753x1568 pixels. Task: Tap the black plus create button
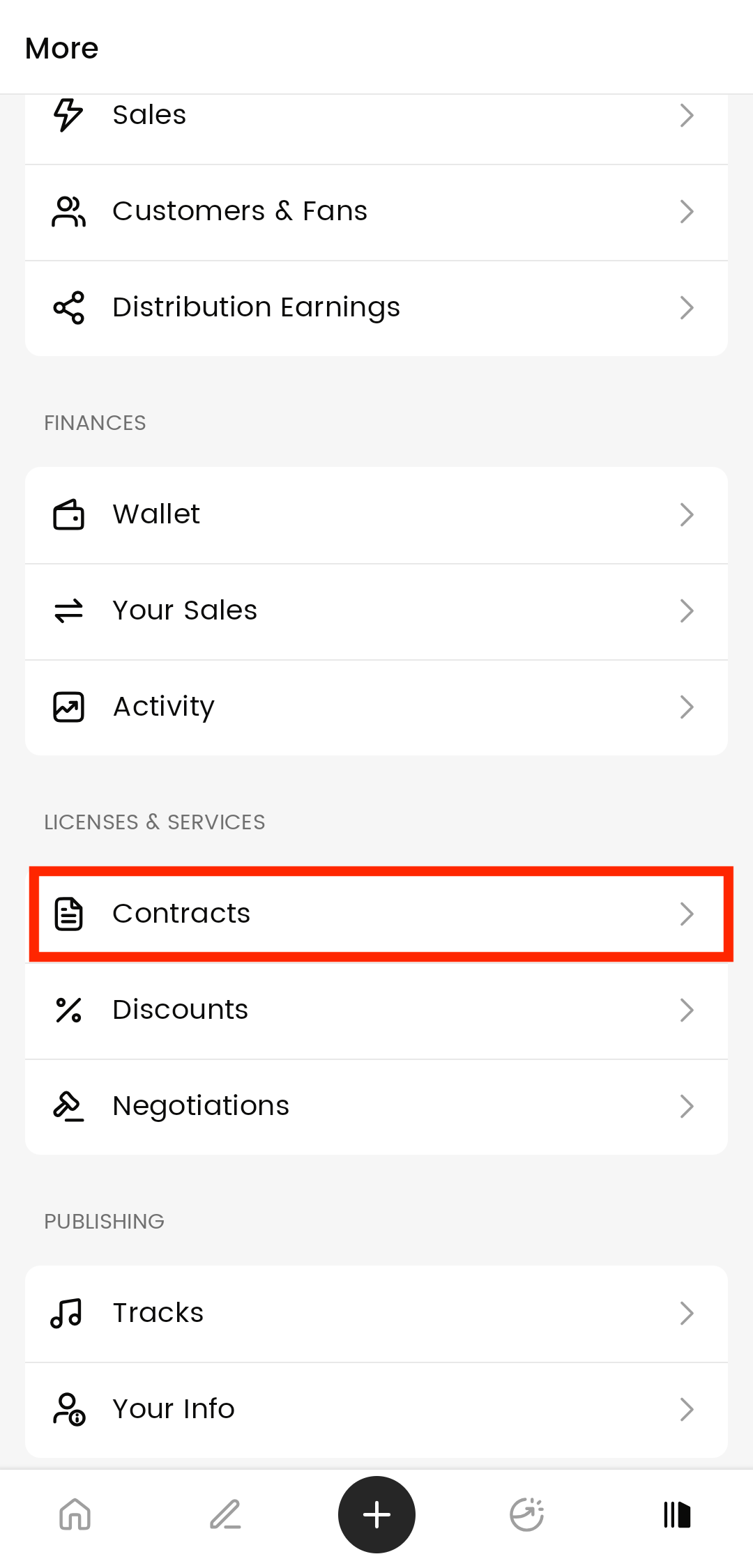[x=376, y=1514]
